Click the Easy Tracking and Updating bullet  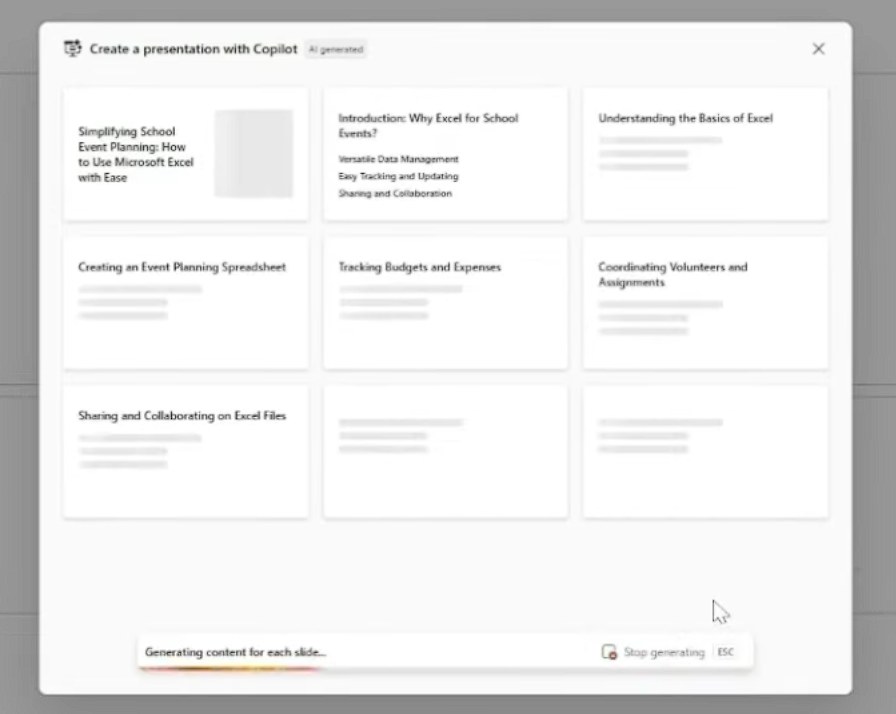(398, 177)
